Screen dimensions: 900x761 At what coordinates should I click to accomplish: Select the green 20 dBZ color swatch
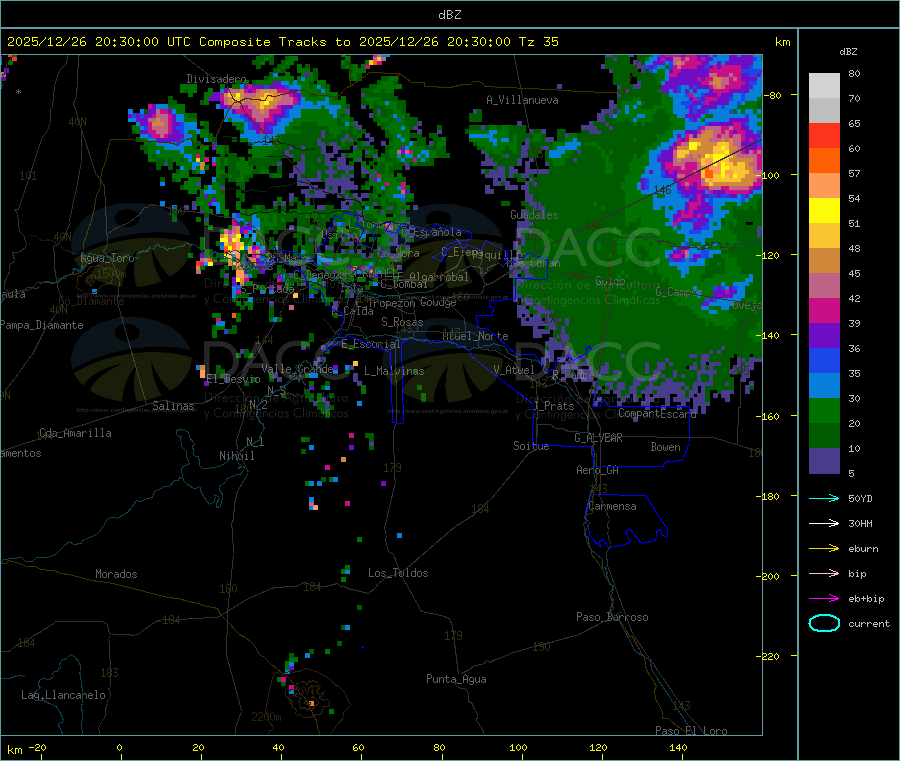point(824,410)
